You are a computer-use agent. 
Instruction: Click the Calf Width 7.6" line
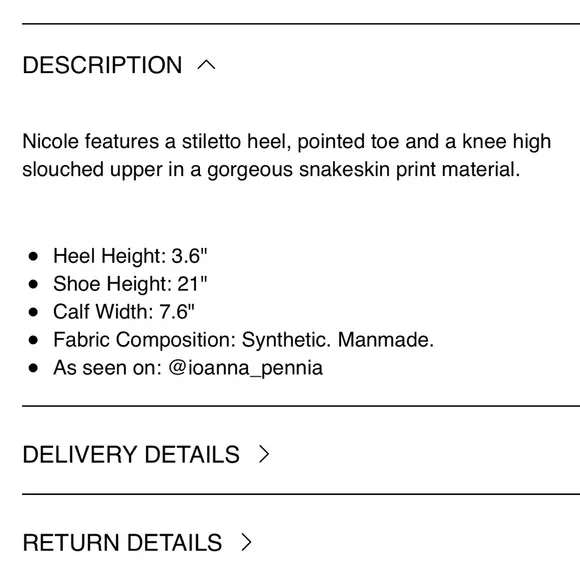coord(124,312)
